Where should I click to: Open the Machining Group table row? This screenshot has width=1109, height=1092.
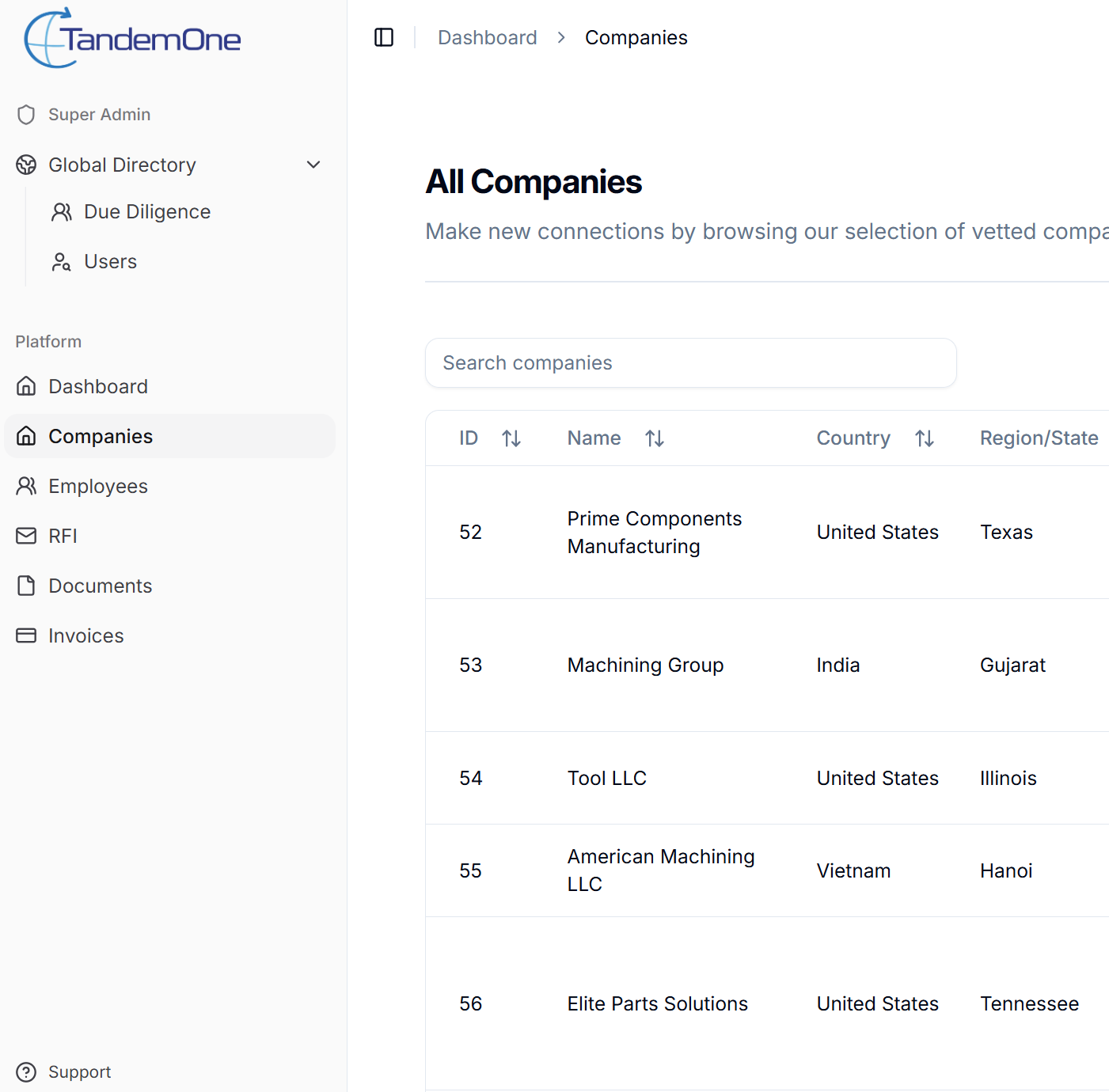click(x=712, y=665)
